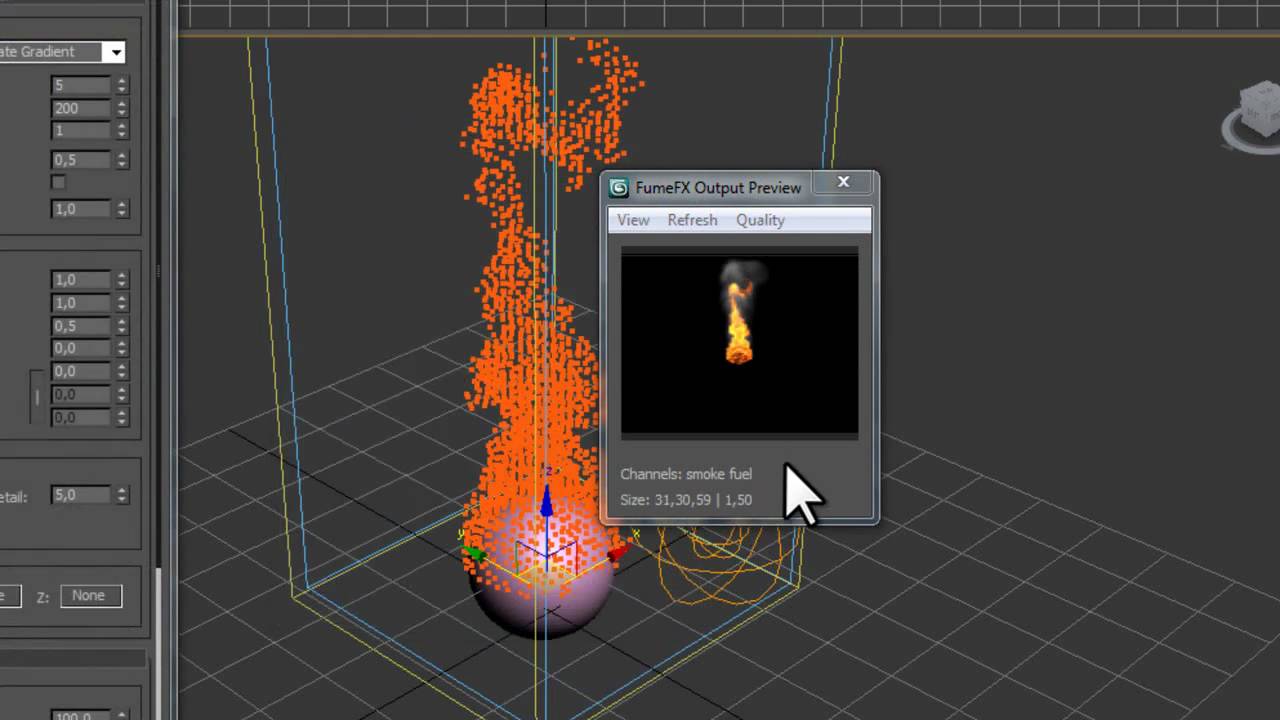1280x720 pixels.
Task: Click the input field showing 5 under Gradient dropdown
Action: 81,85
